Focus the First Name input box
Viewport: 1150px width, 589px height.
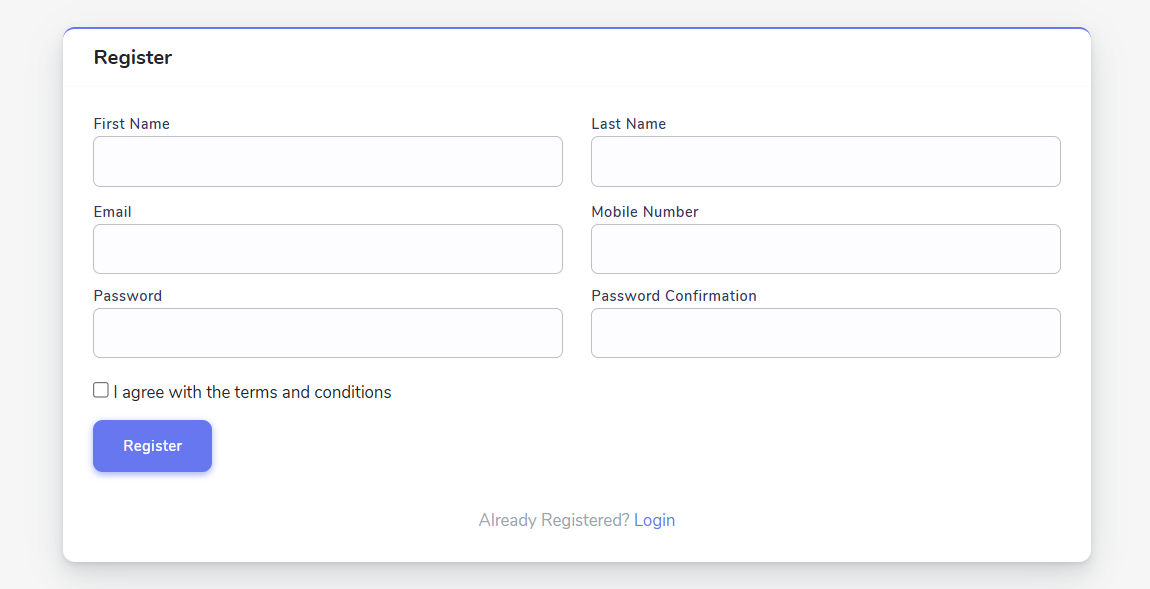[x=328, y=161]
